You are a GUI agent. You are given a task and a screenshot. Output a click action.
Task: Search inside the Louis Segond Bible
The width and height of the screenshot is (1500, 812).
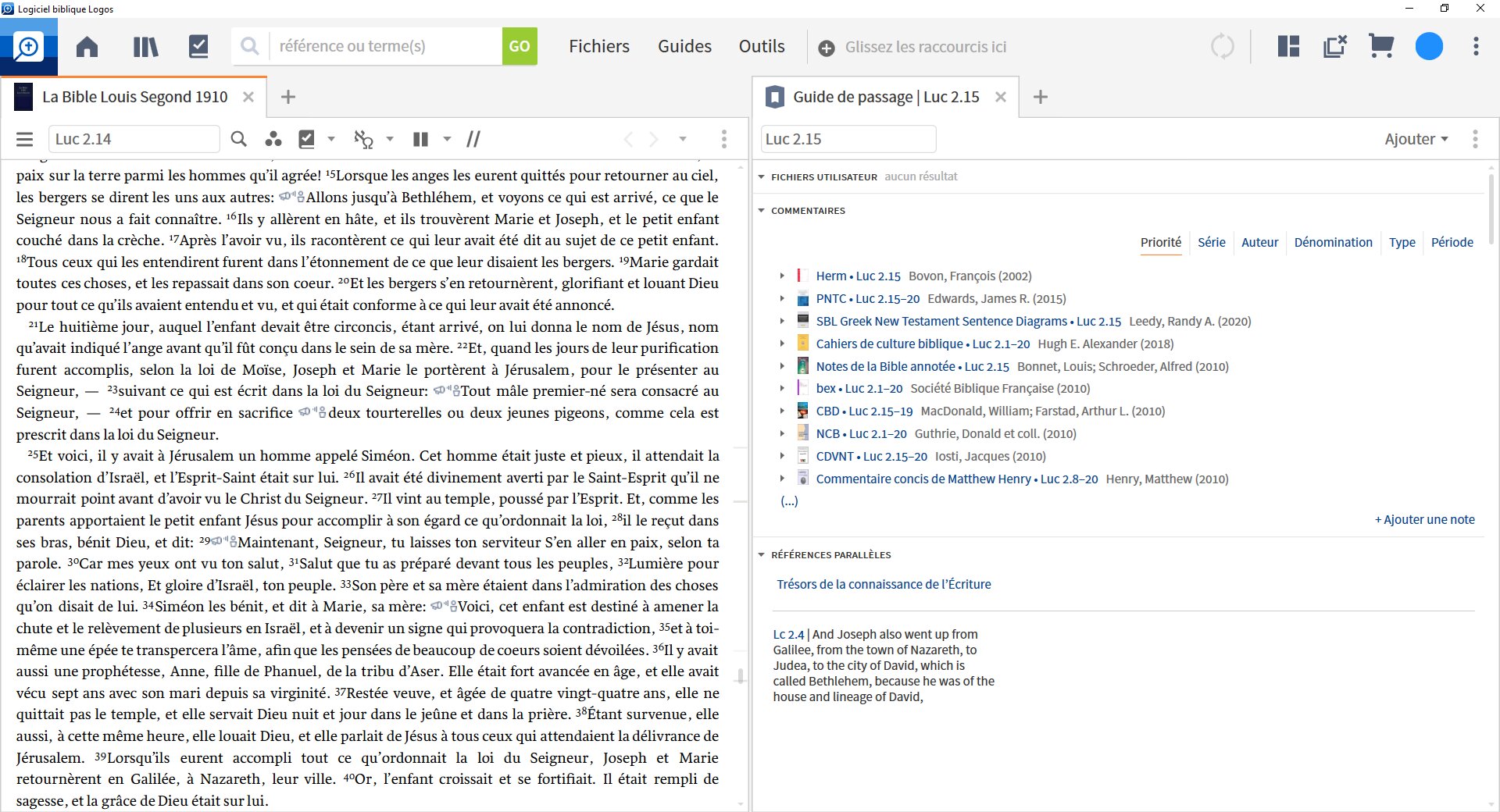[x=239, y=139]
